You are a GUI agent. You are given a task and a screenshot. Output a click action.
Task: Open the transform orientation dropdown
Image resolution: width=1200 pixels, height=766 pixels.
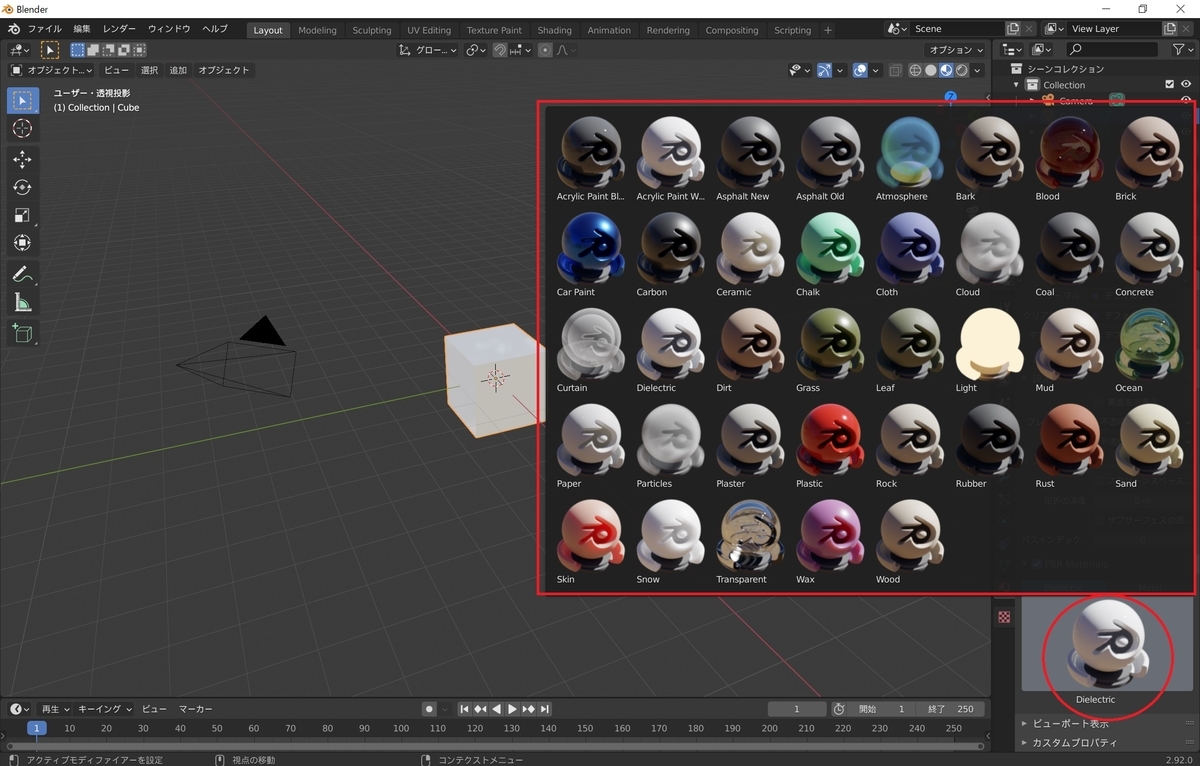[428, 50]
